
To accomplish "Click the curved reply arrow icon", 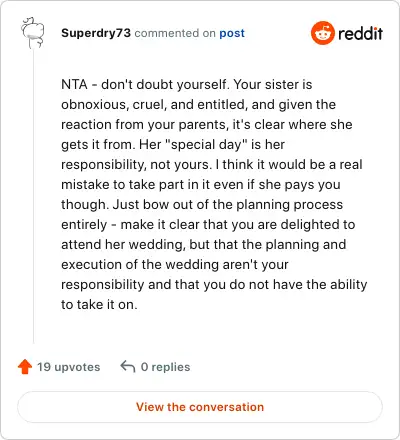I will point(128,366).
